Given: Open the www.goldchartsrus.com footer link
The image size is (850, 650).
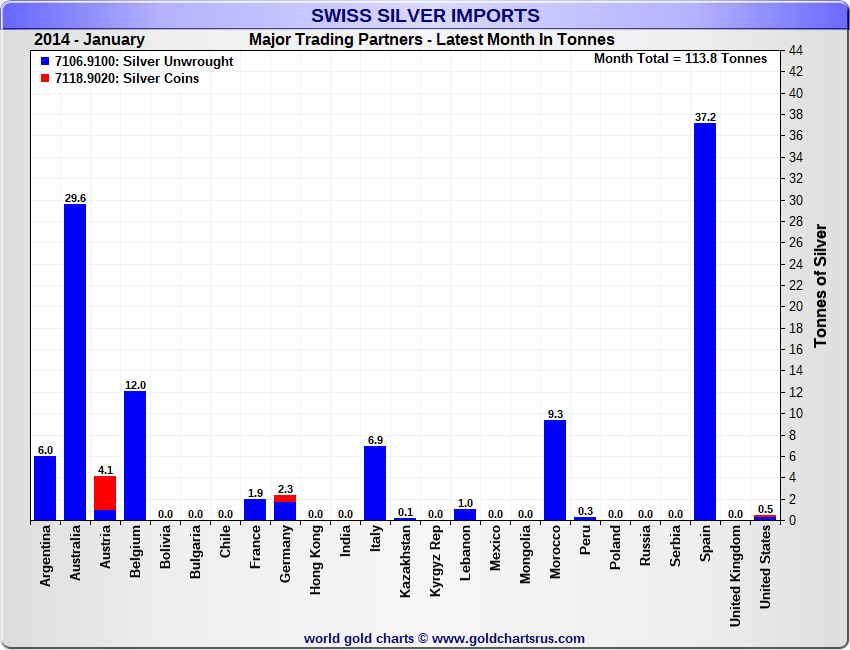Looking at the screenshot, I should (508, 638).
